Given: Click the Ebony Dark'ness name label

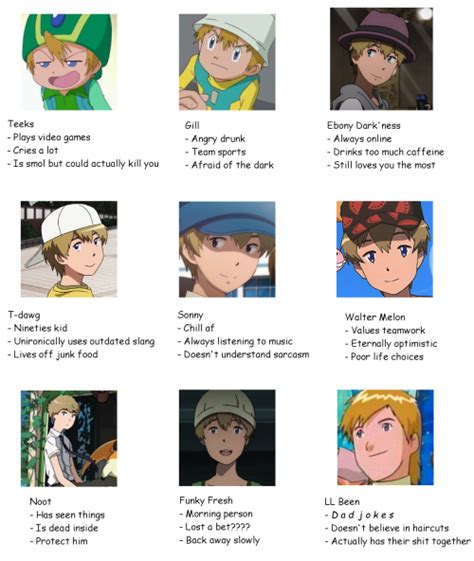Looking at the screenshot, I should pos(363,125).
